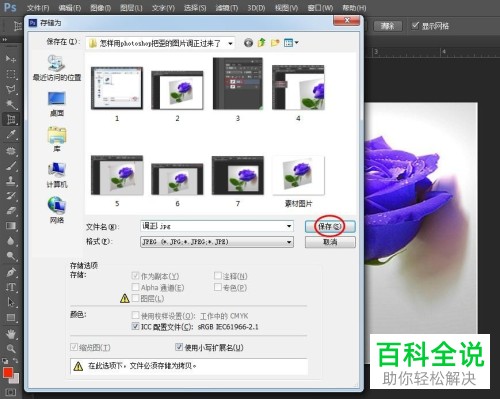Select the Rectangle shape tool
The width and height of the screenshot is (500, 399).
click(11, 317)
